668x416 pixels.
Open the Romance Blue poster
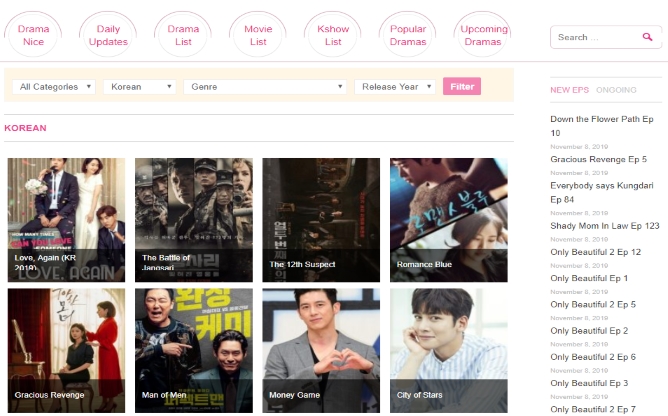click(x=449, y=220)
